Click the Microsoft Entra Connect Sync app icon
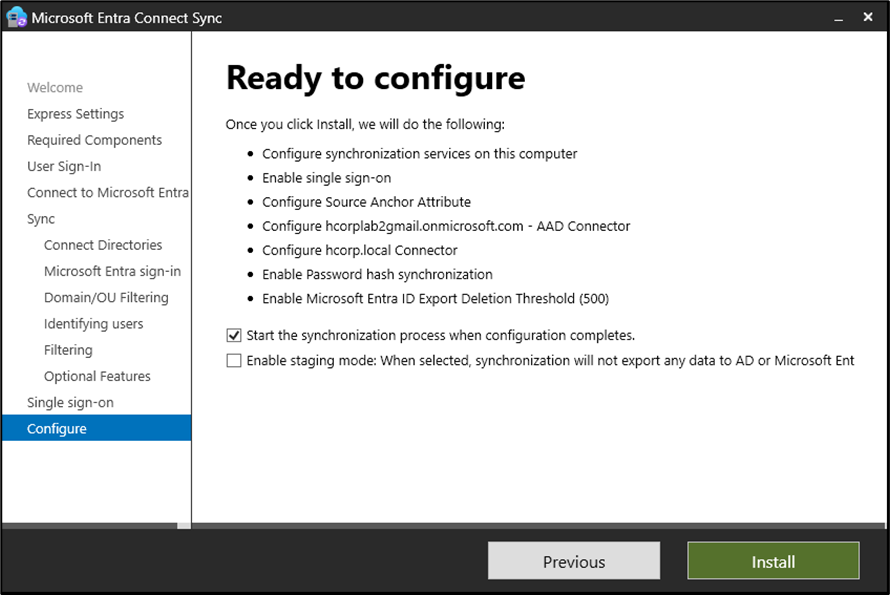 click(x=16, y=17)
